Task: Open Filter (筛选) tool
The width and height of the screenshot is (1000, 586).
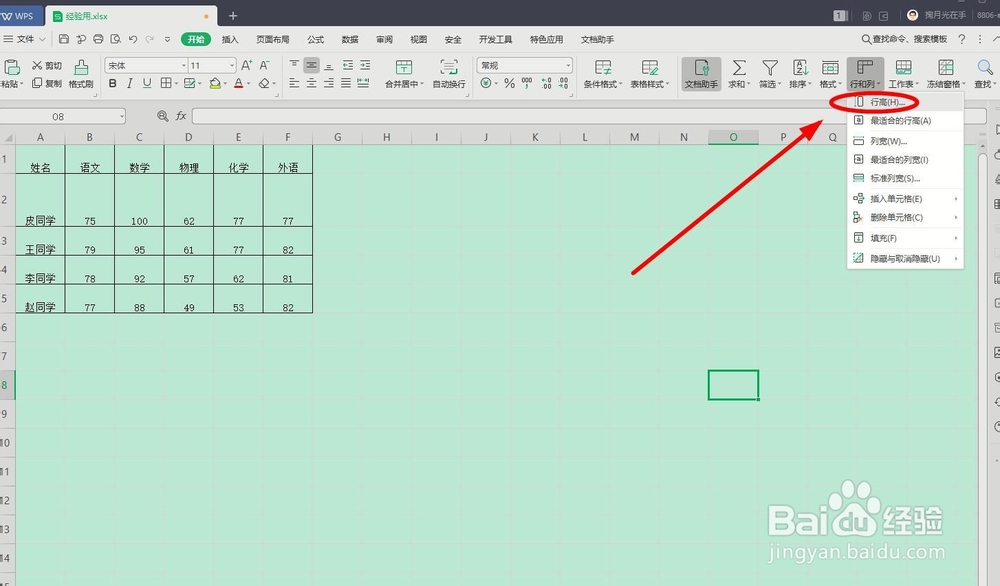Action: point(770,74)
